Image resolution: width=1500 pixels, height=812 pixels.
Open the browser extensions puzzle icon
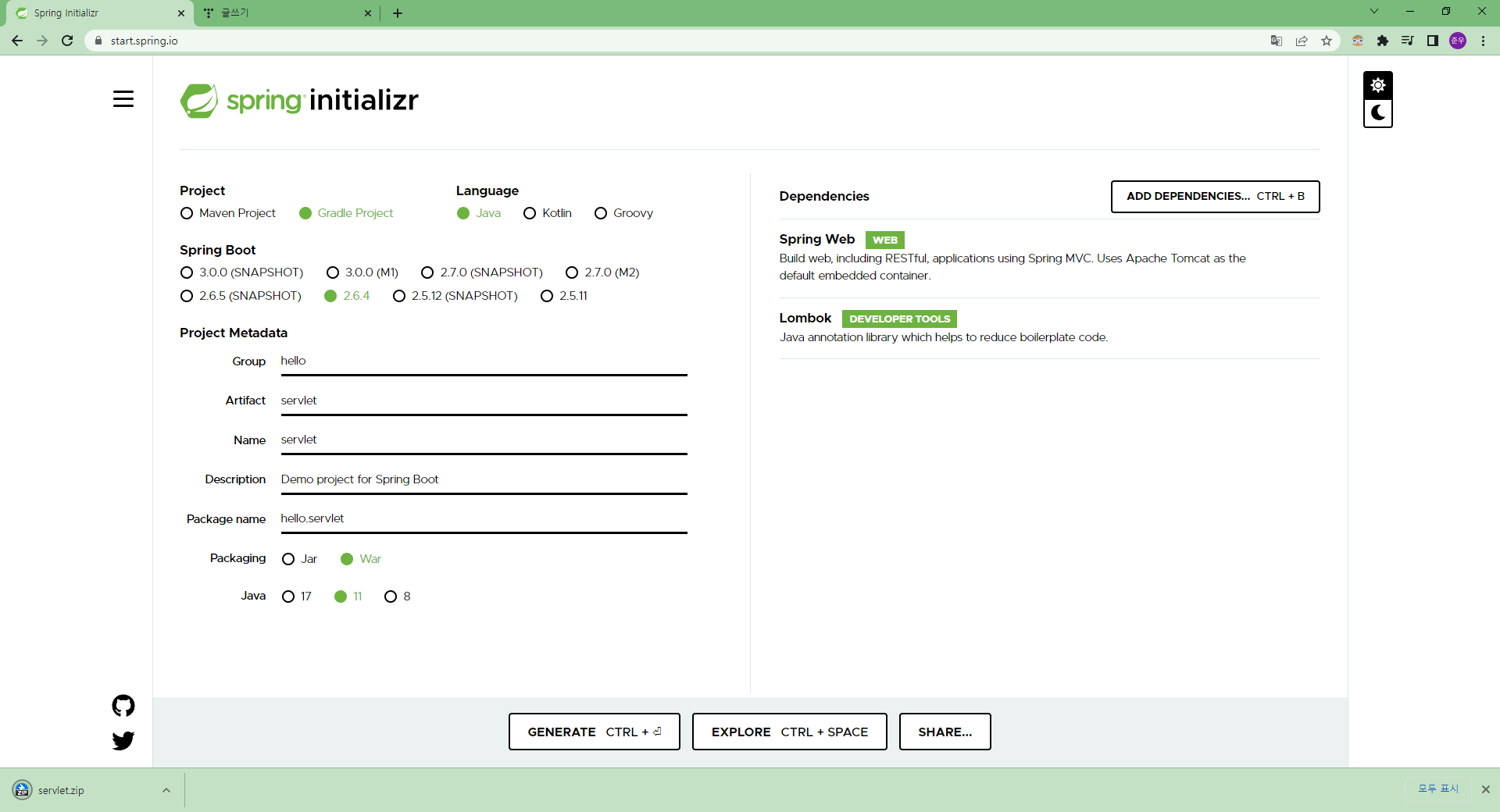click(x=1383, y=41)
